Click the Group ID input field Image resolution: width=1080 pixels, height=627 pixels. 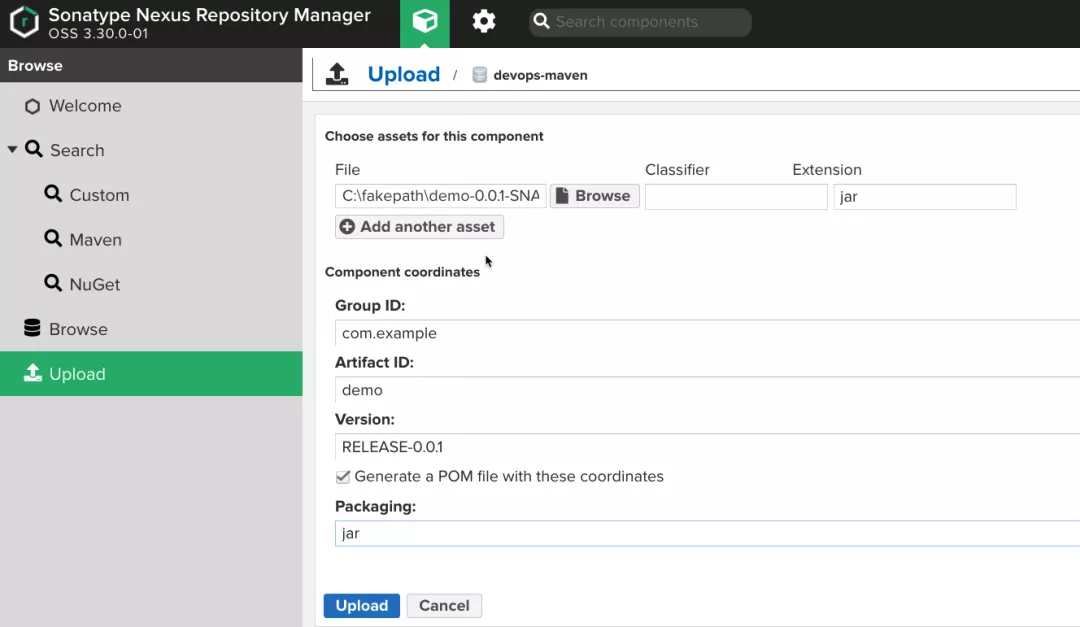(x=707, y=333)
